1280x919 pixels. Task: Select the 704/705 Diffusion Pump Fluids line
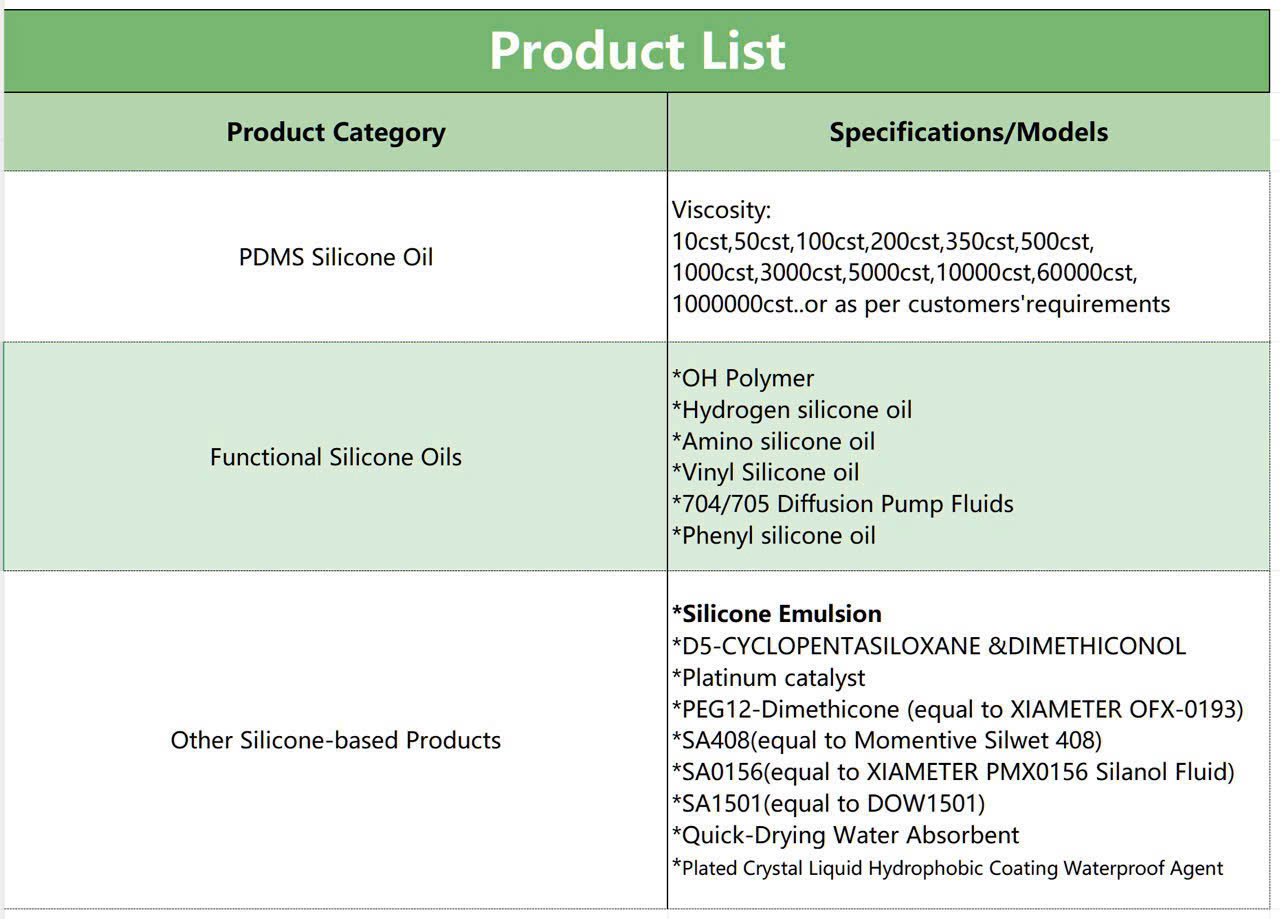tap(843, 504)
